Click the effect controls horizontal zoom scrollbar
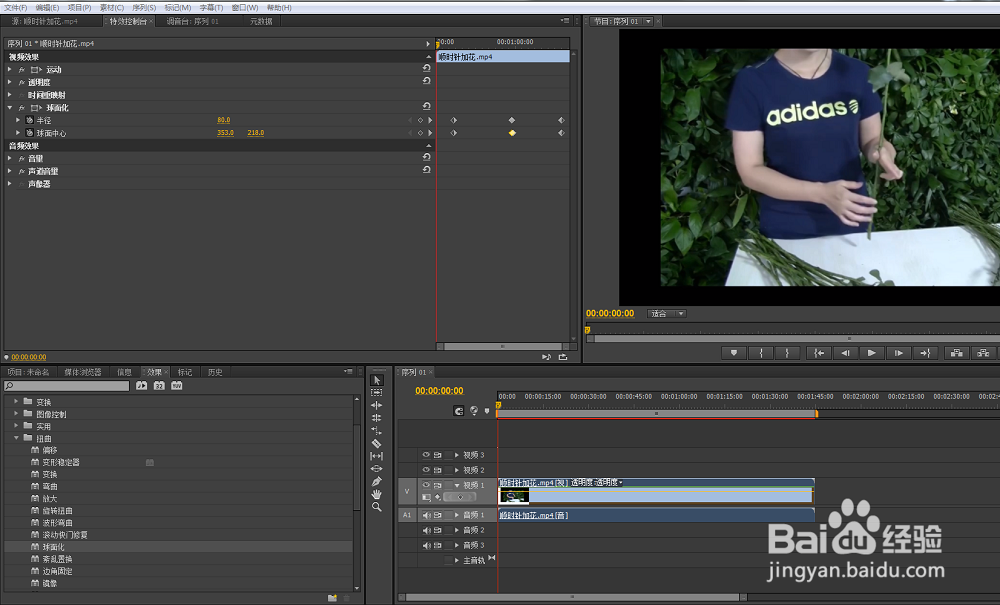Viewport: 1000px width, 605px height. tap(503, 346)
